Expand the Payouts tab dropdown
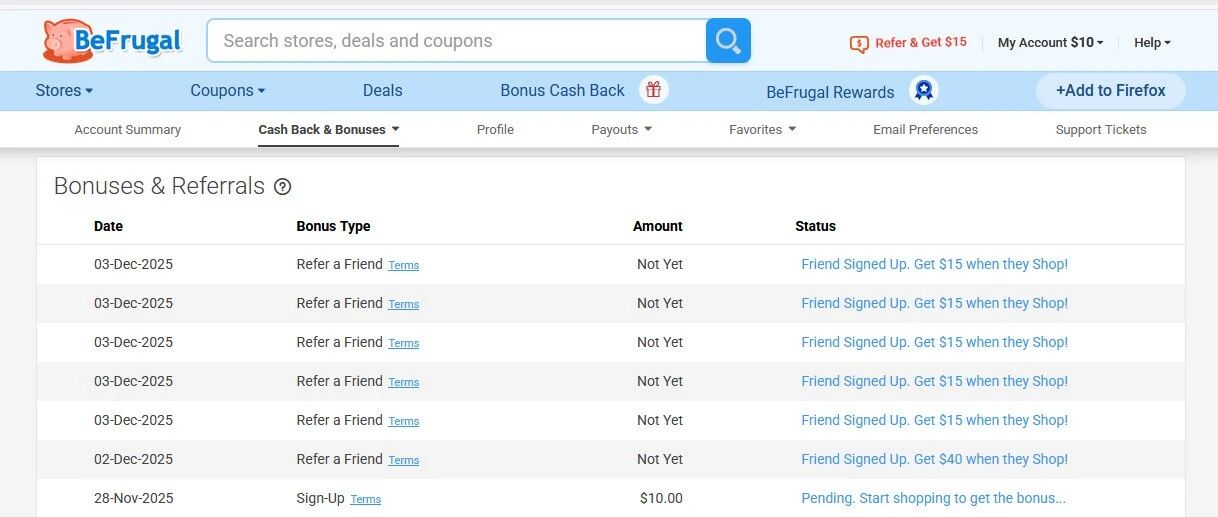Image resolution: width=1218 pixels, height=517 pixels. point(621,129)
